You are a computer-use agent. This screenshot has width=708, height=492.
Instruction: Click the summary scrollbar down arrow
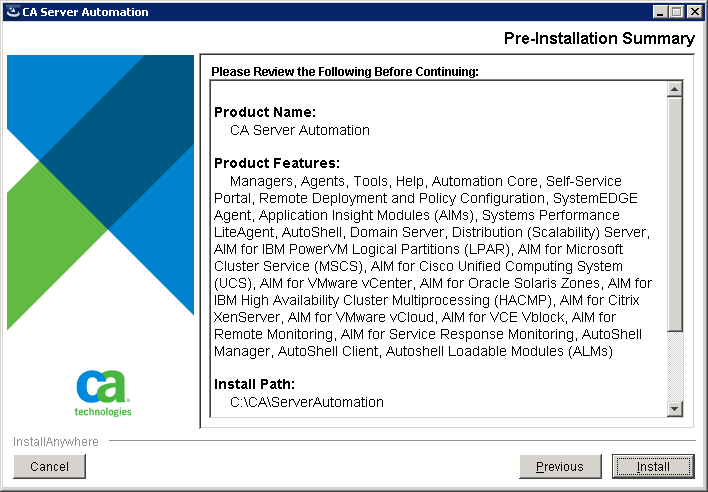coord(674,408)
